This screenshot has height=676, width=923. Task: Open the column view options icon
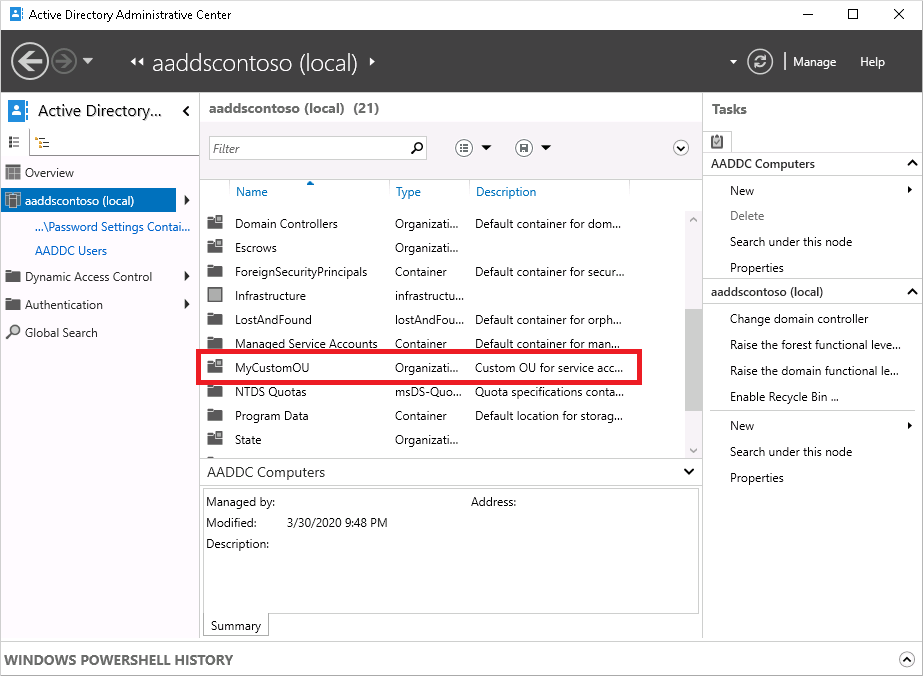pyautogui.click(x=464, y=147)
